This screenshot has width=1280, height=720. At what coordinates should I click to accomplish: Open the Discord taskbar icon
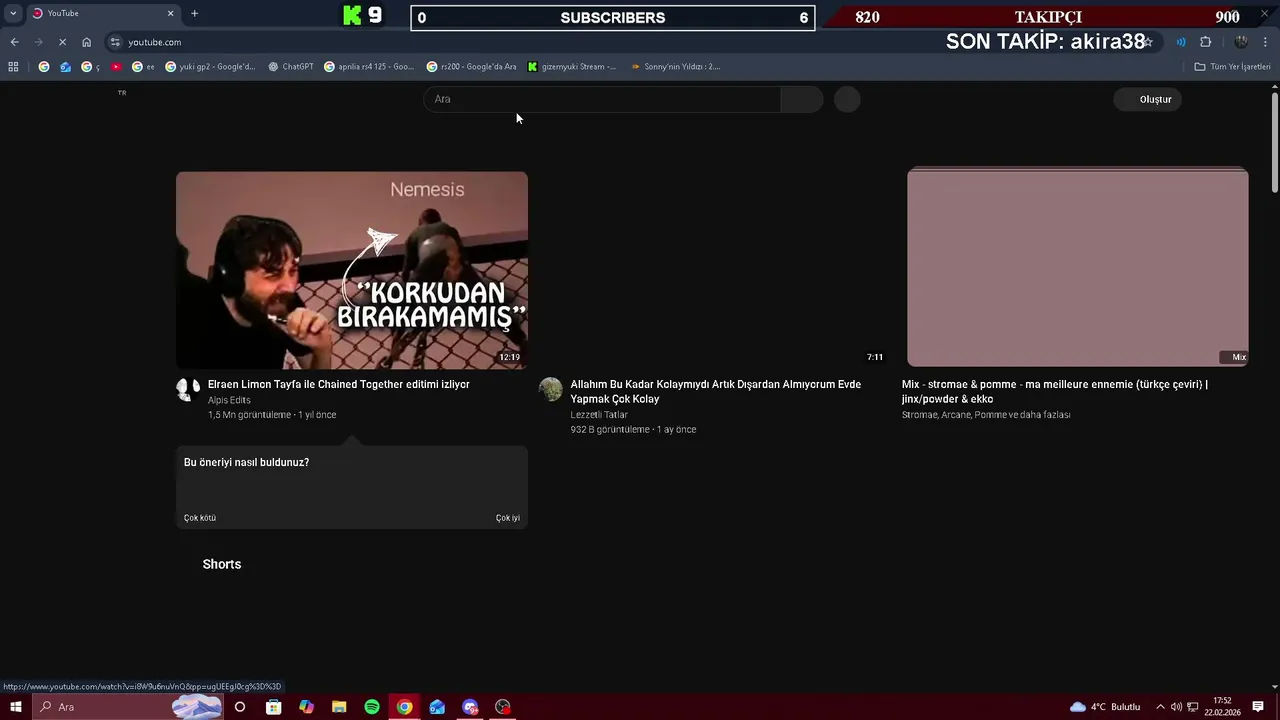[x=470, y=707]
